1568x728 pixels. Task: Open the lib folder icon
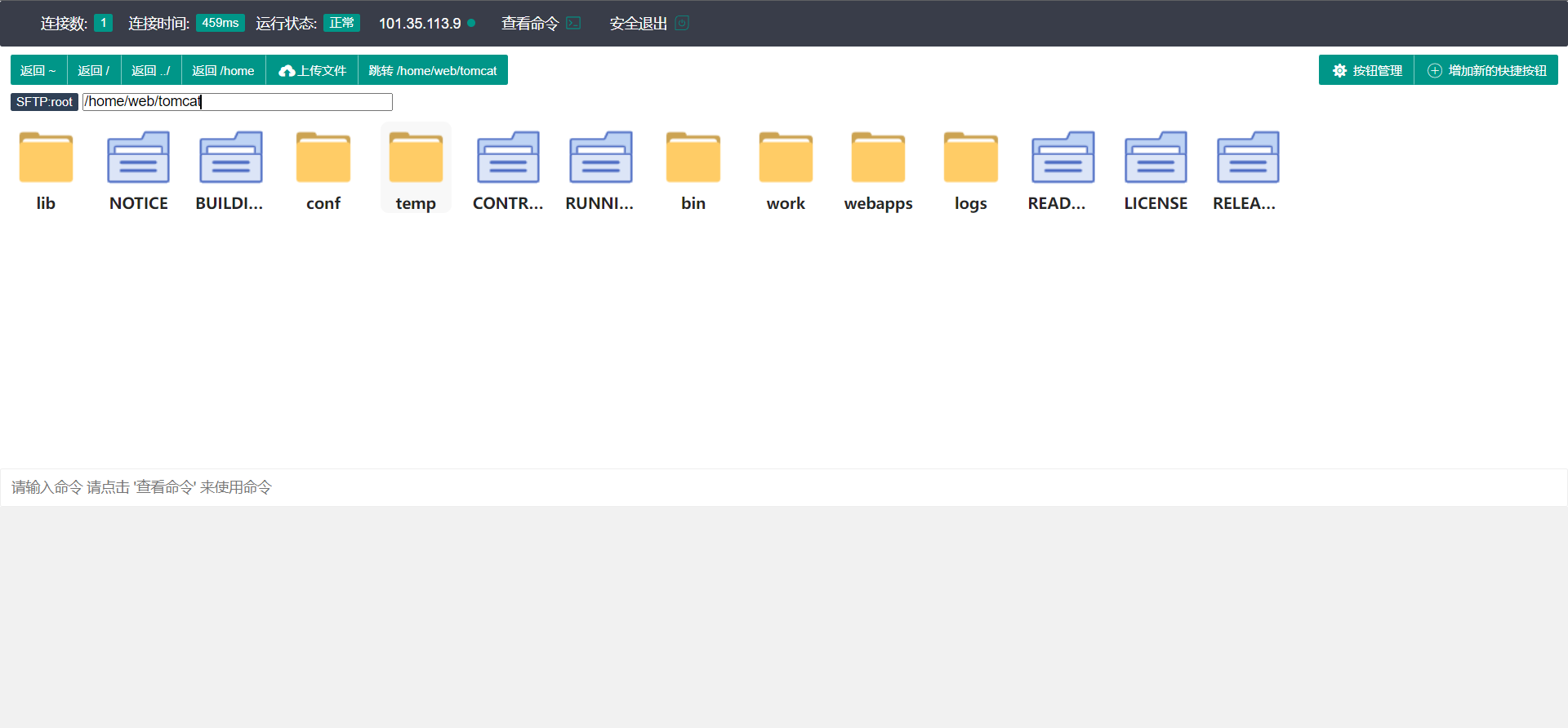[x=46, y=157]
